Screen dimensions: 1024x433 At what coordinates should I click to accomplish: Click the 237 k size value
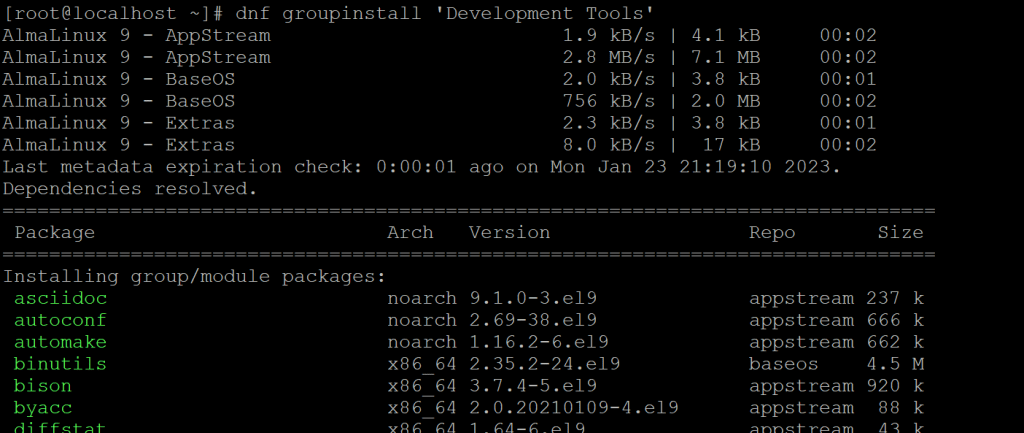(895, 298)
